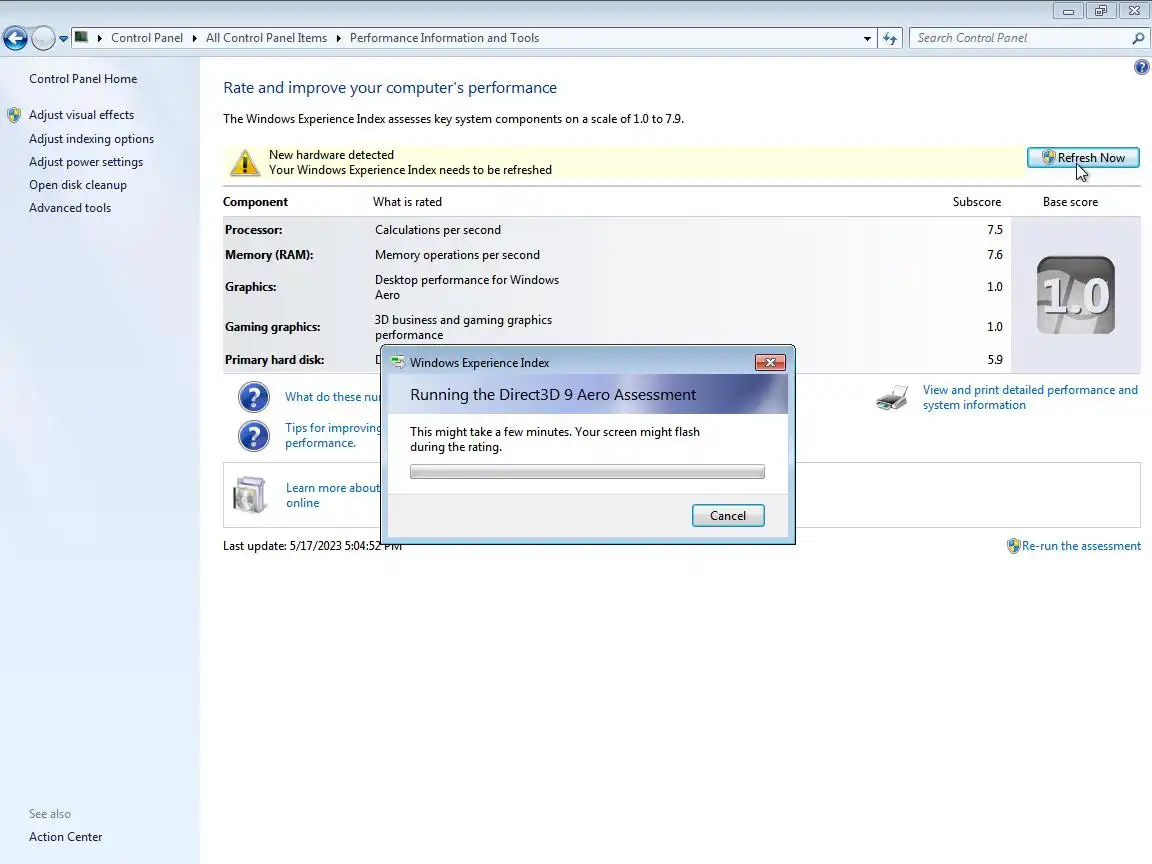The height and width of the screenshot is (864, 1152).
Task: Click the assessment progress bar
Action: coord(587,472)
